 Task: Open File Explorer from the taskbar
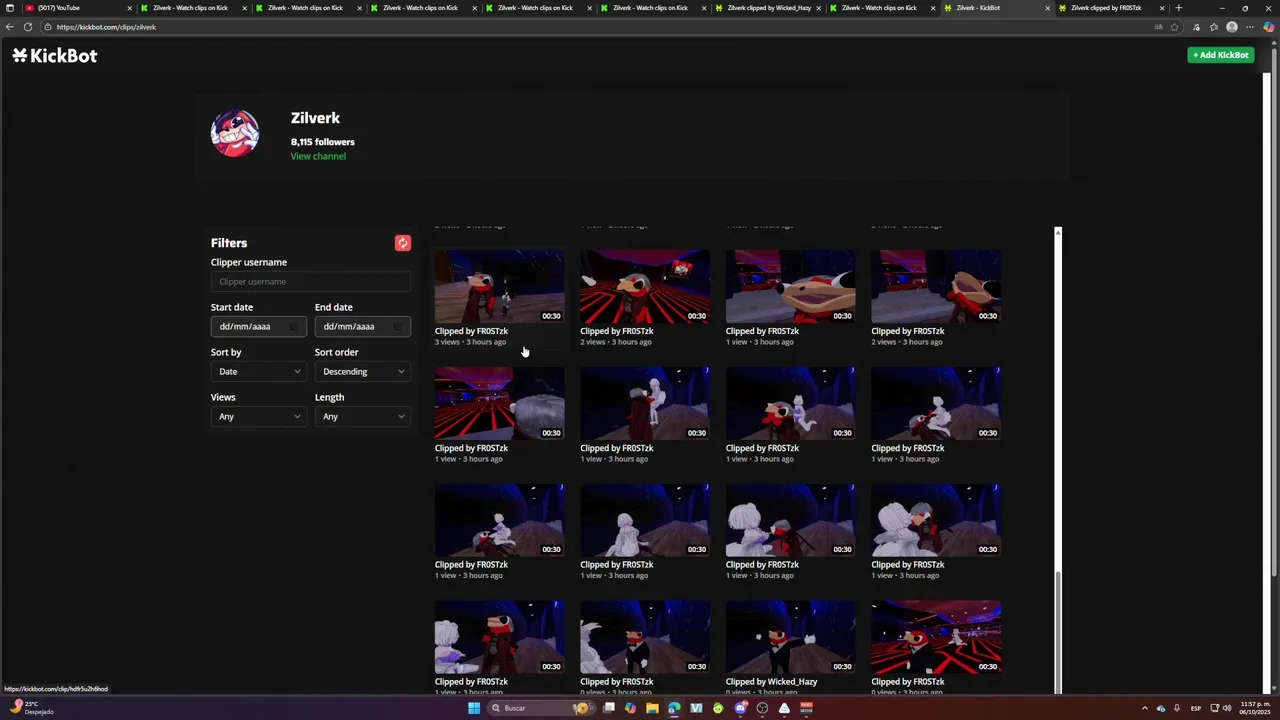coord(652,708)
